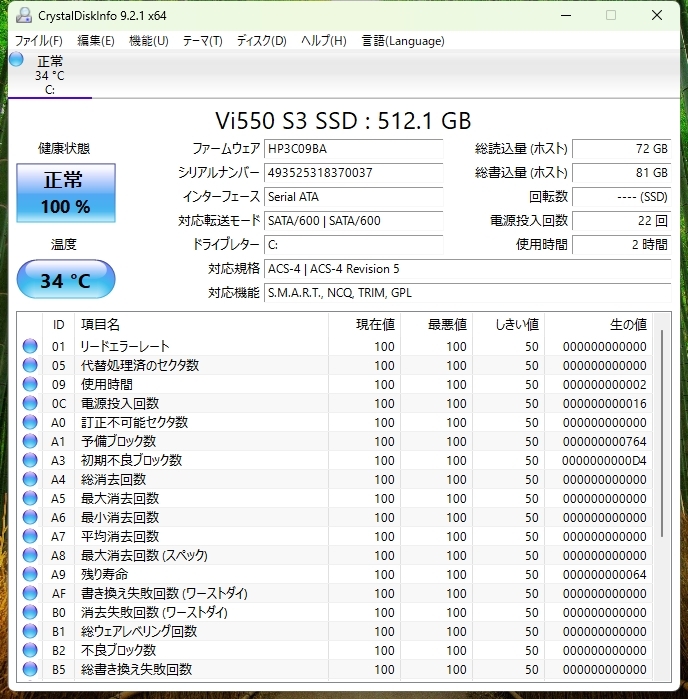Click the ID column header
Viewport: 688px width, 699px height.
[58, 325]
